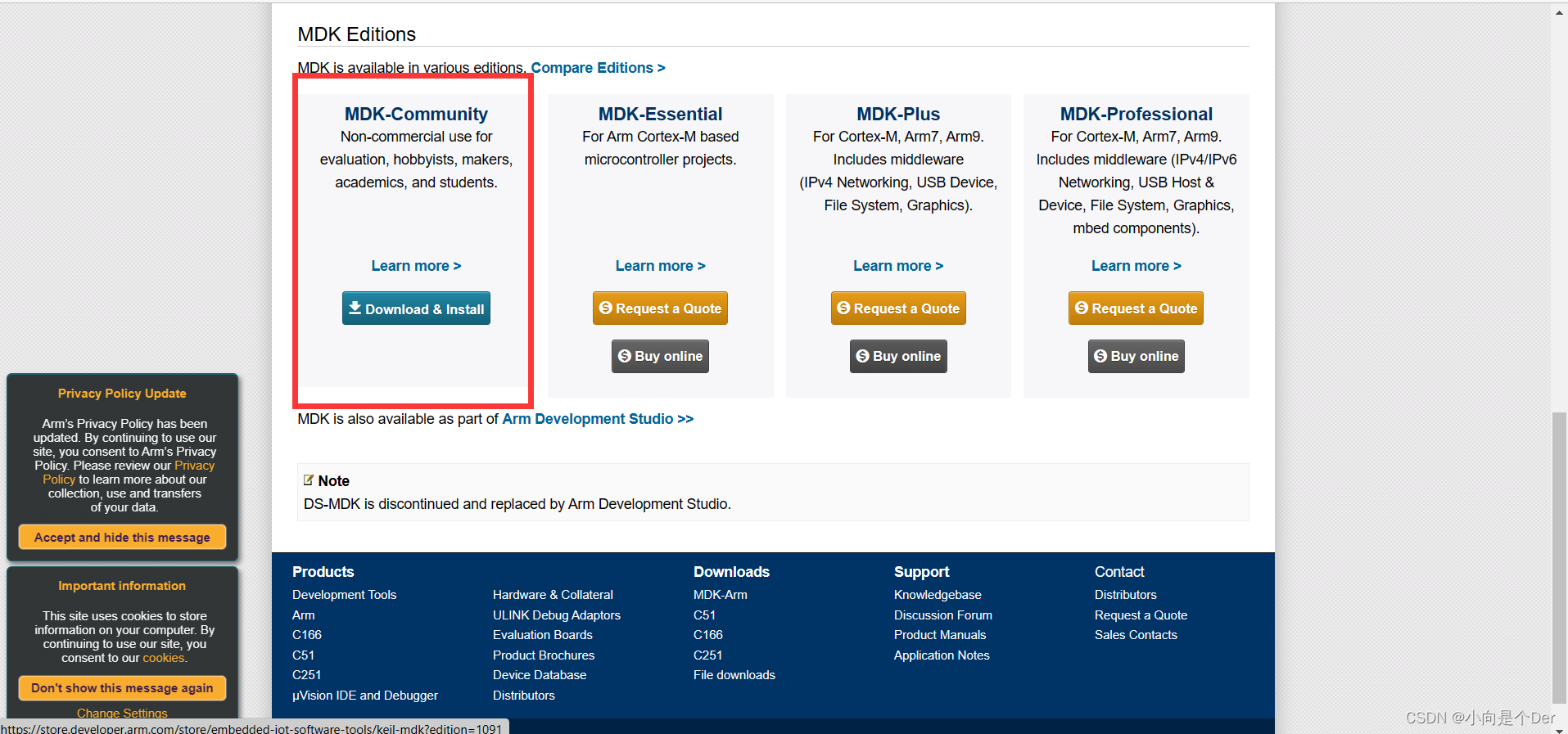Image resolution: width=1568 pixels, height=734 pixels.
Task: Open the cookies link
Action: coord(164,658)
